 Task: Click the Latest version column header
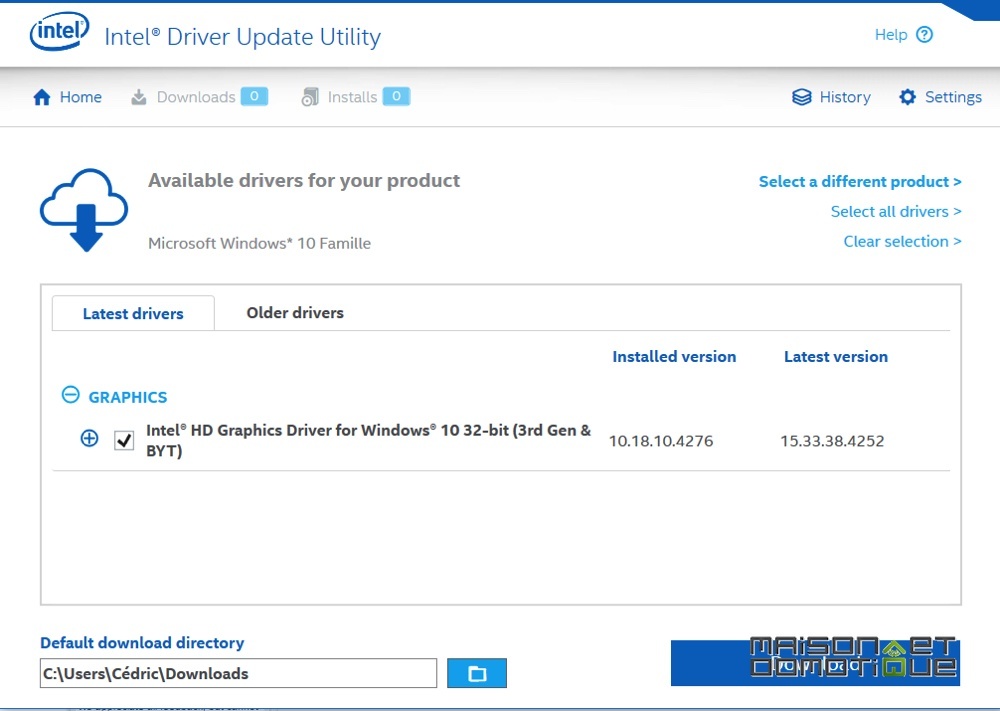835,356
